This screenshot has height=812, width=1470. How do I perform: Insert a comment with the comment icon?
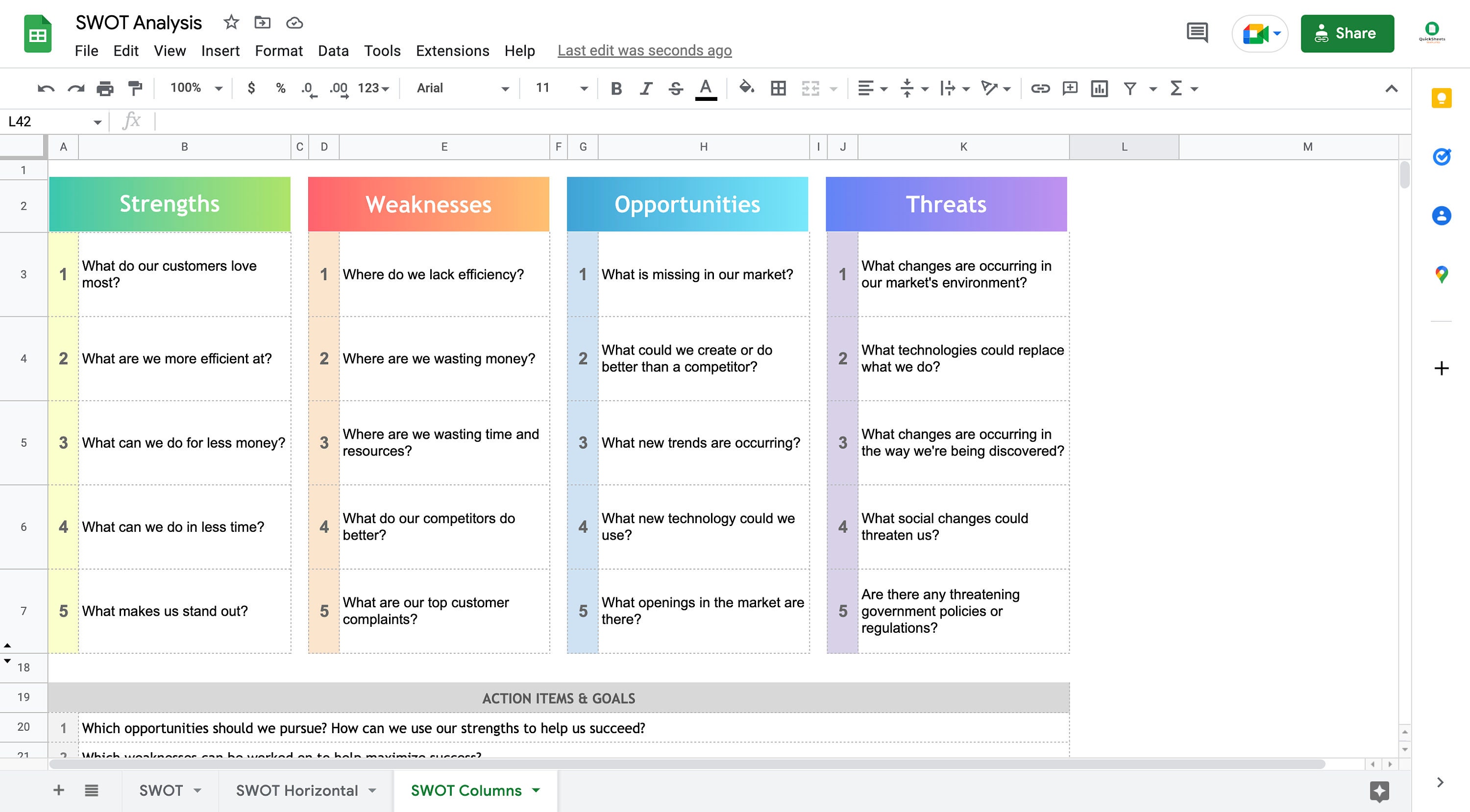click(1069, 88)
